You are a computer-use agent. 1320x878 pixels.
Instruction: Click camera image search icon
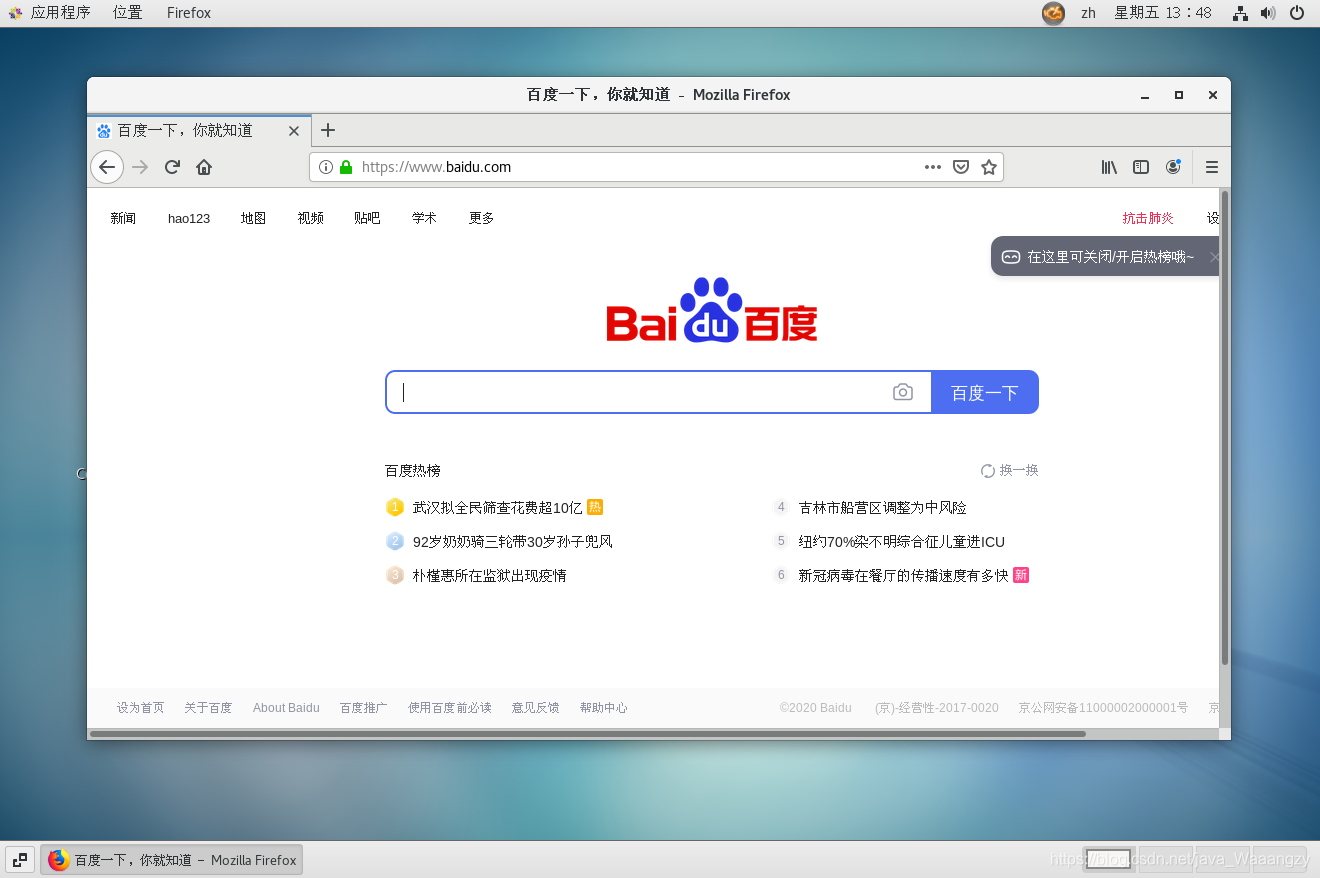coord(903,392)
